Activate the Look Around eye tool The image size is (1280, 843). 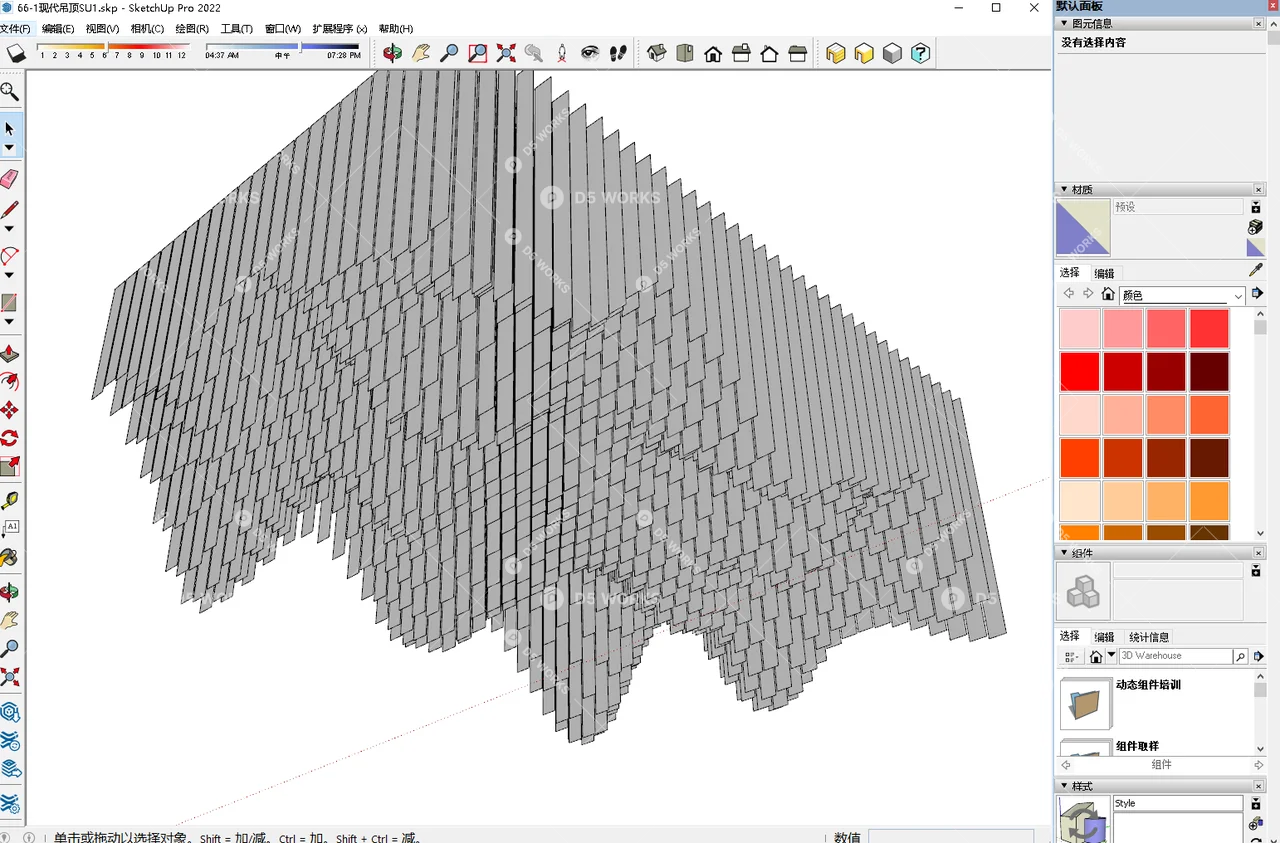pos(589,53)
